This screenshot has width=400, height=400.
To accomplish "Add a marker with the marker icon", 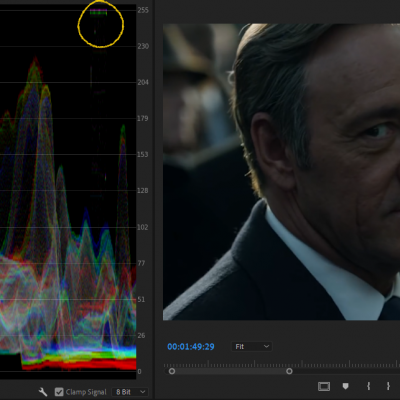I will (346, 386).
